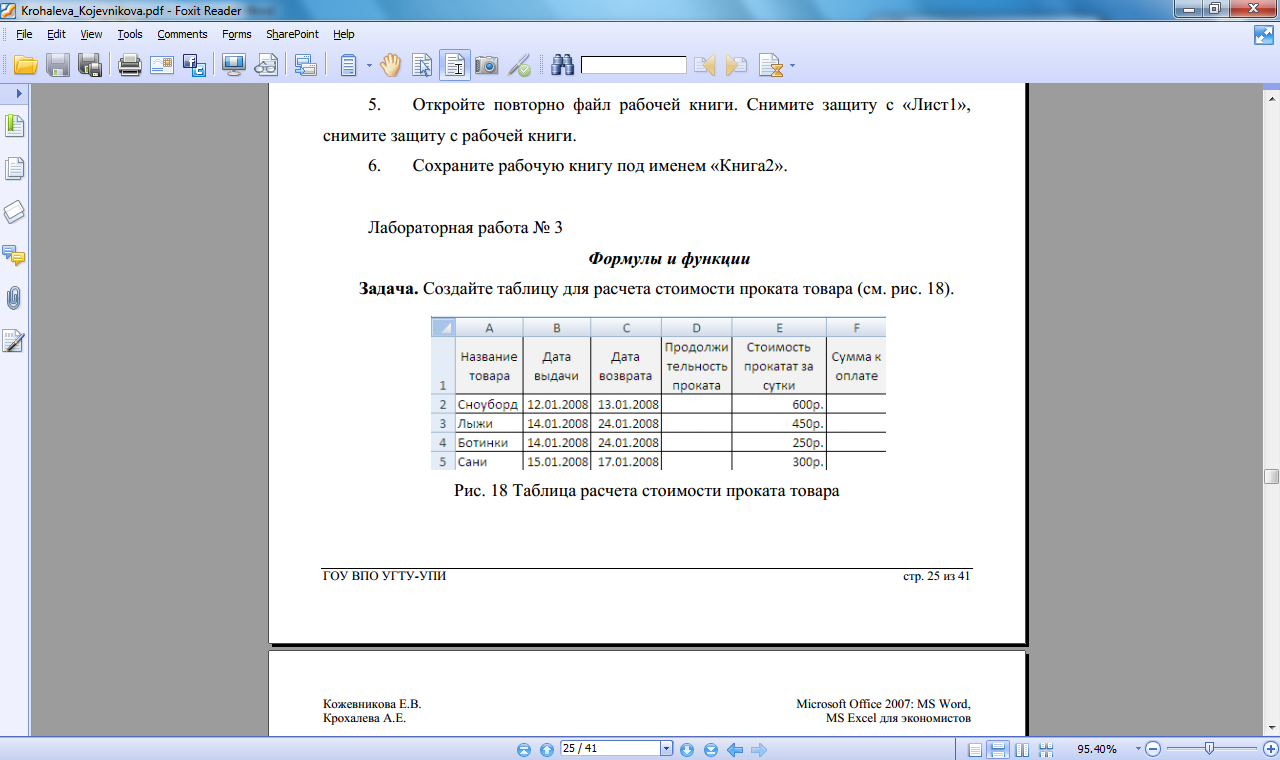
Task: Open the Layers panel icon
Action: [x=14, y=212]
